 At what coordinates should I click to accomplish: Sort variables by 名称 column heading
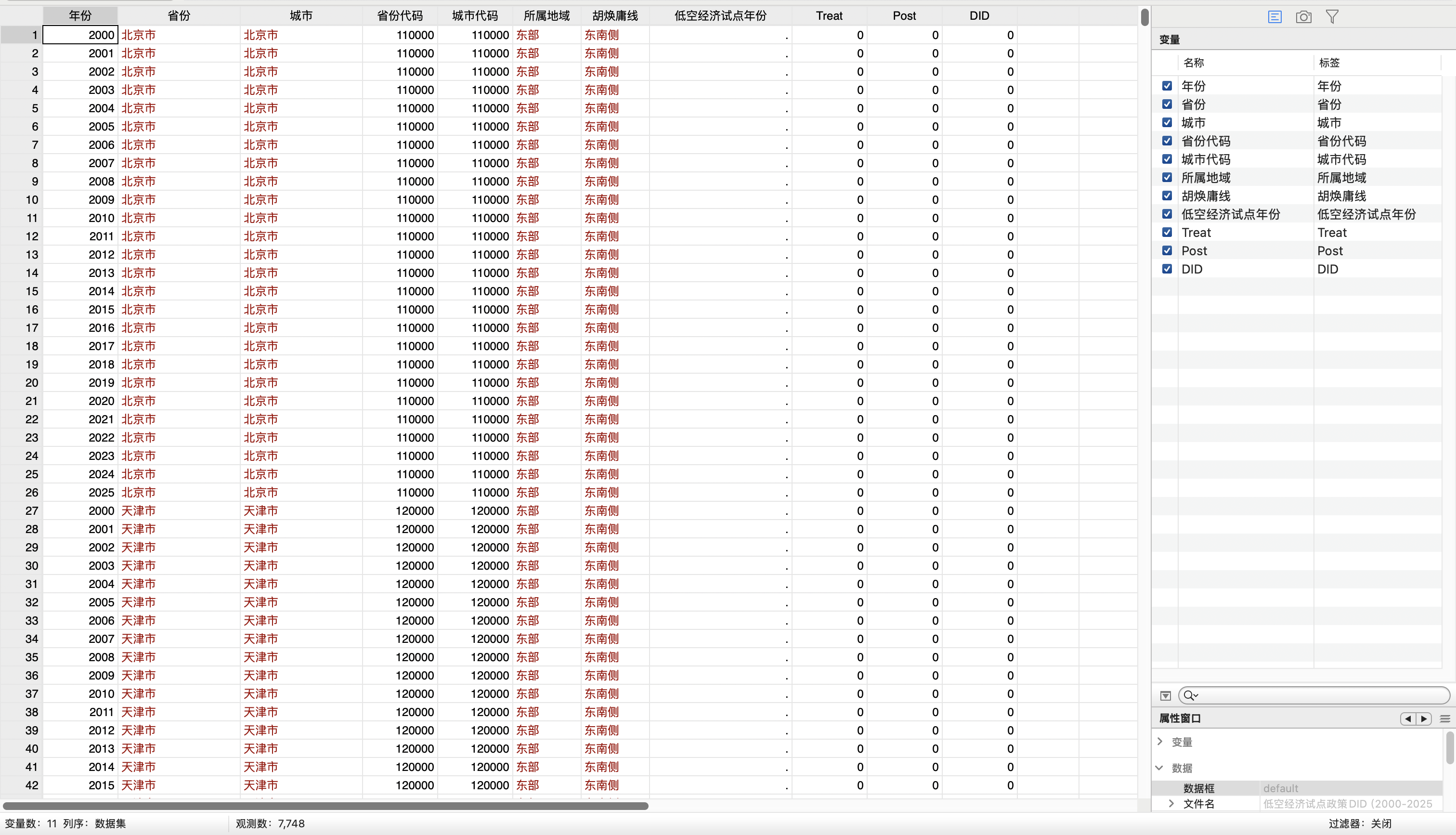(x=1194, y=63)
